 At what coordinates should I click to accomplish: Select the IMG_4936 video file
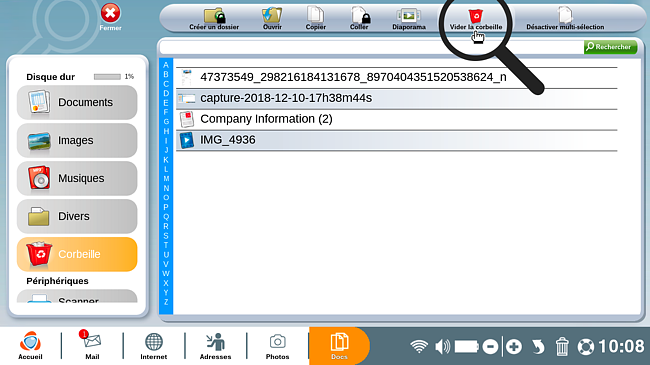click(397, 140)
